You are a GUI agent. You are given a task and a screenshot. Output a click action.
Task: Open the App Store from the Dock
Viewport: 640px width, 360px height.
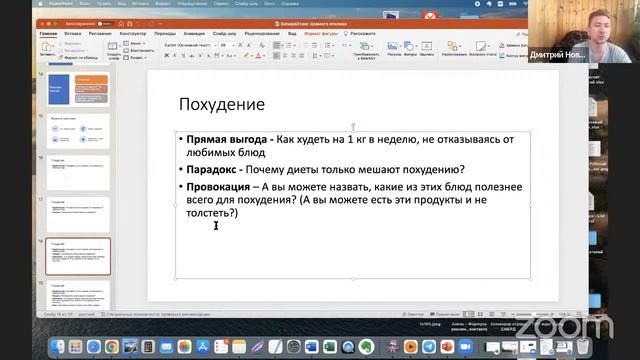pos(202,347)
